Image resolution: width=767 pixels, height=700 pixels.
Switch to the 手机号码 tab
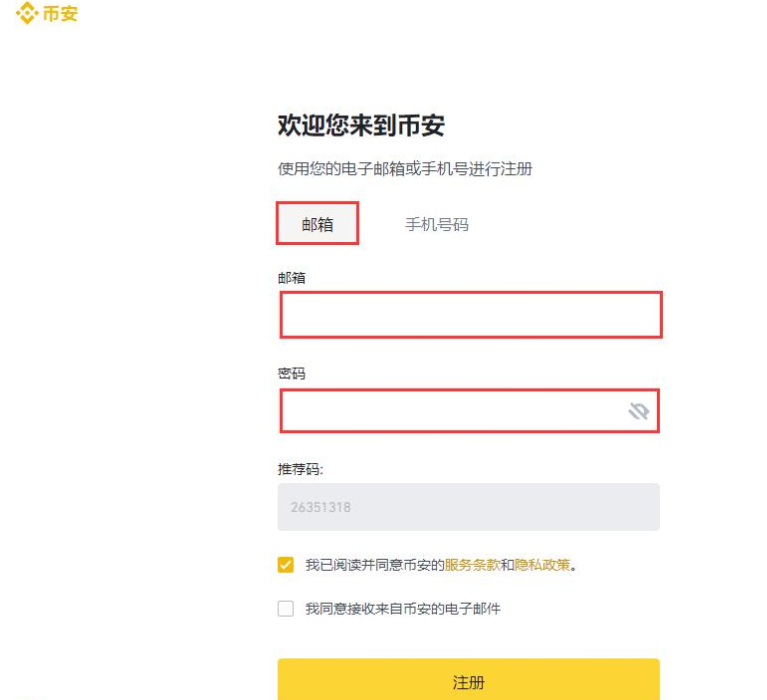pyautogui.click(x=436, y=224)
